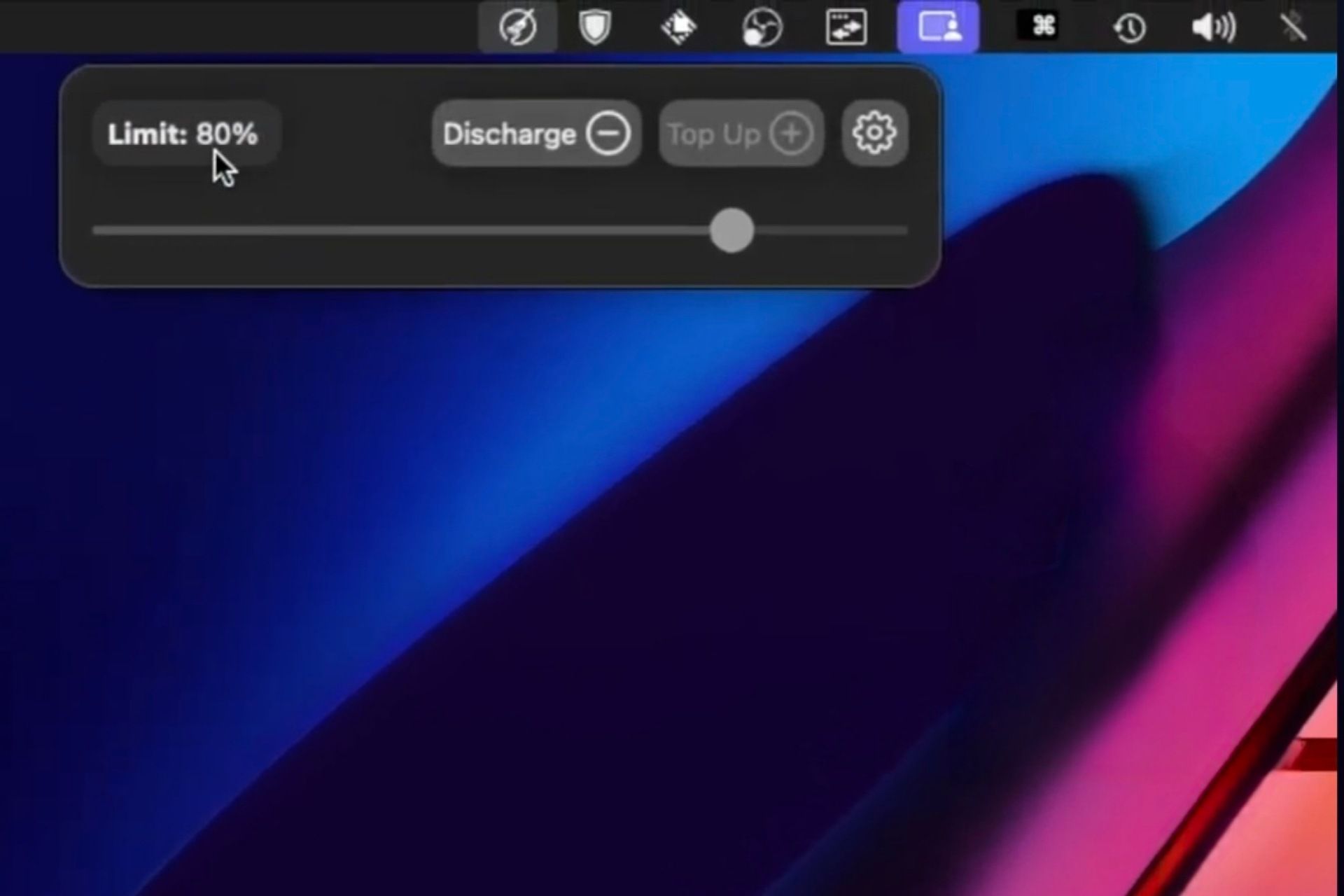Click the rocket menu bar icon
The width and height of the screenshot is (1344, 896).
click(518, 27)
